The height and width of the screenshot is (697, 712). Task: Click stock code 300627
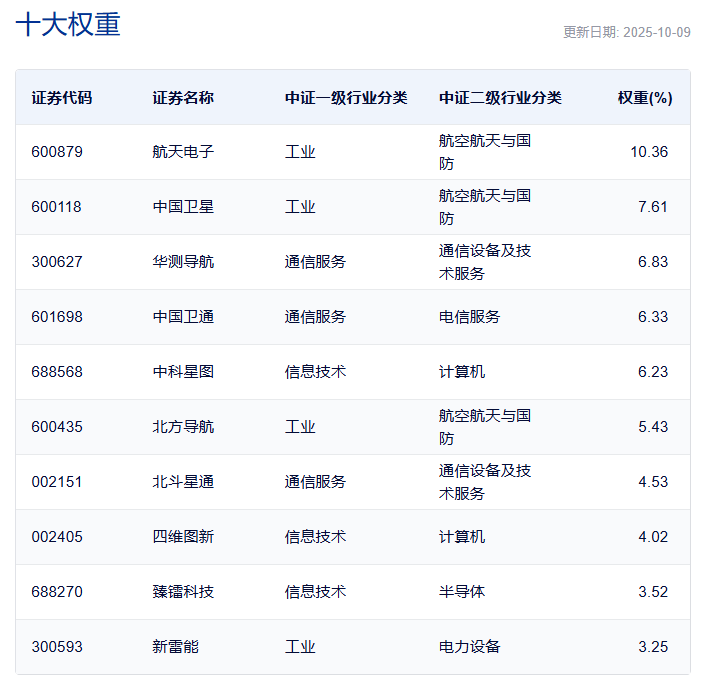tap(57, 262)
